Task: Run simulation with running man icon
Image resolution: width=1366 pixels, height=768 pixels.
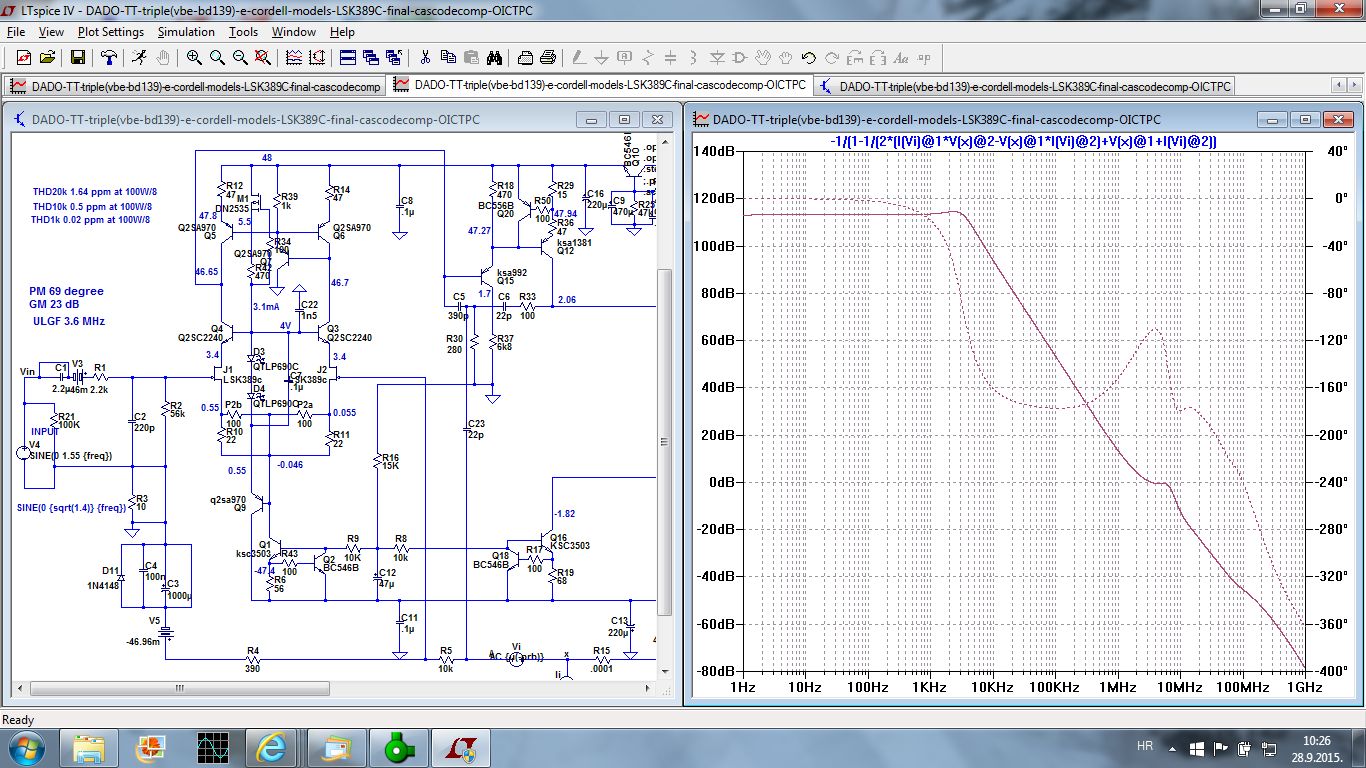Action: tap(138, 58)
